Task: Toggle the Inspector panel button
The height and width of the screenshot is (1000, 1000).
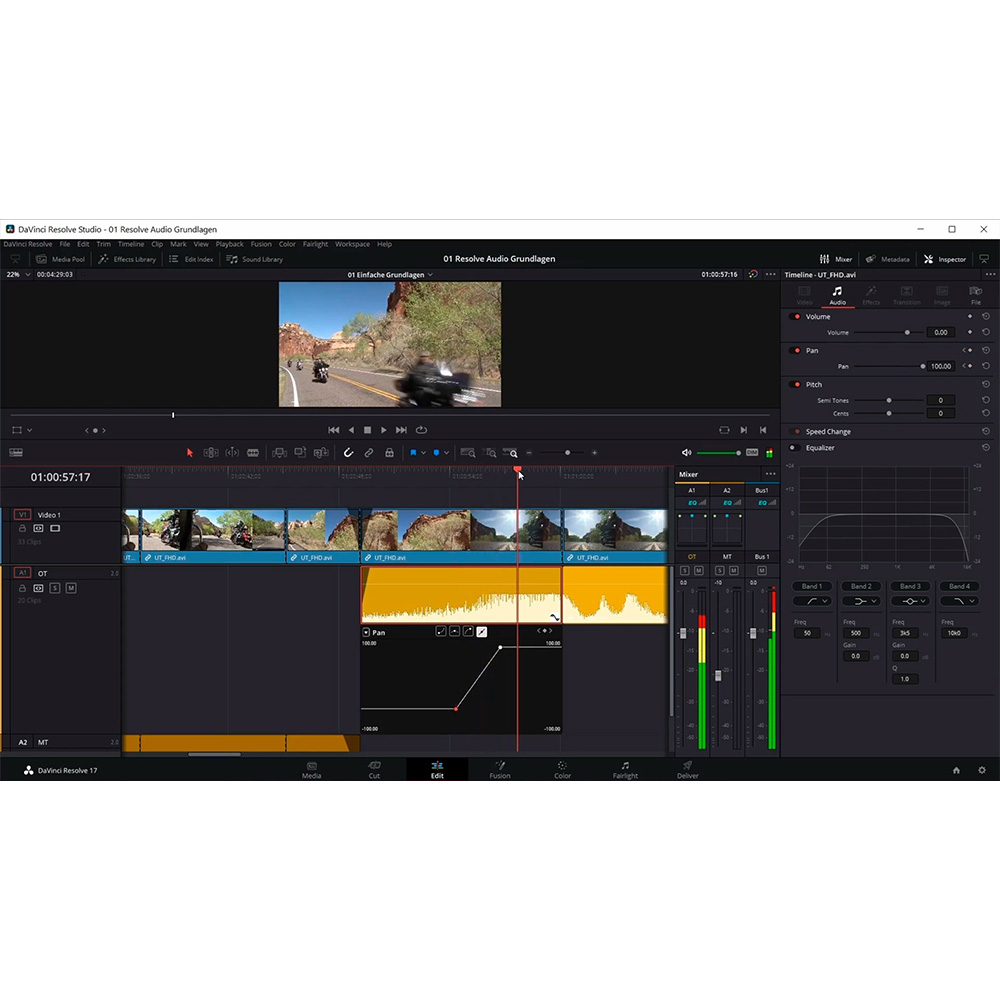Action: (x=945, y=259)
